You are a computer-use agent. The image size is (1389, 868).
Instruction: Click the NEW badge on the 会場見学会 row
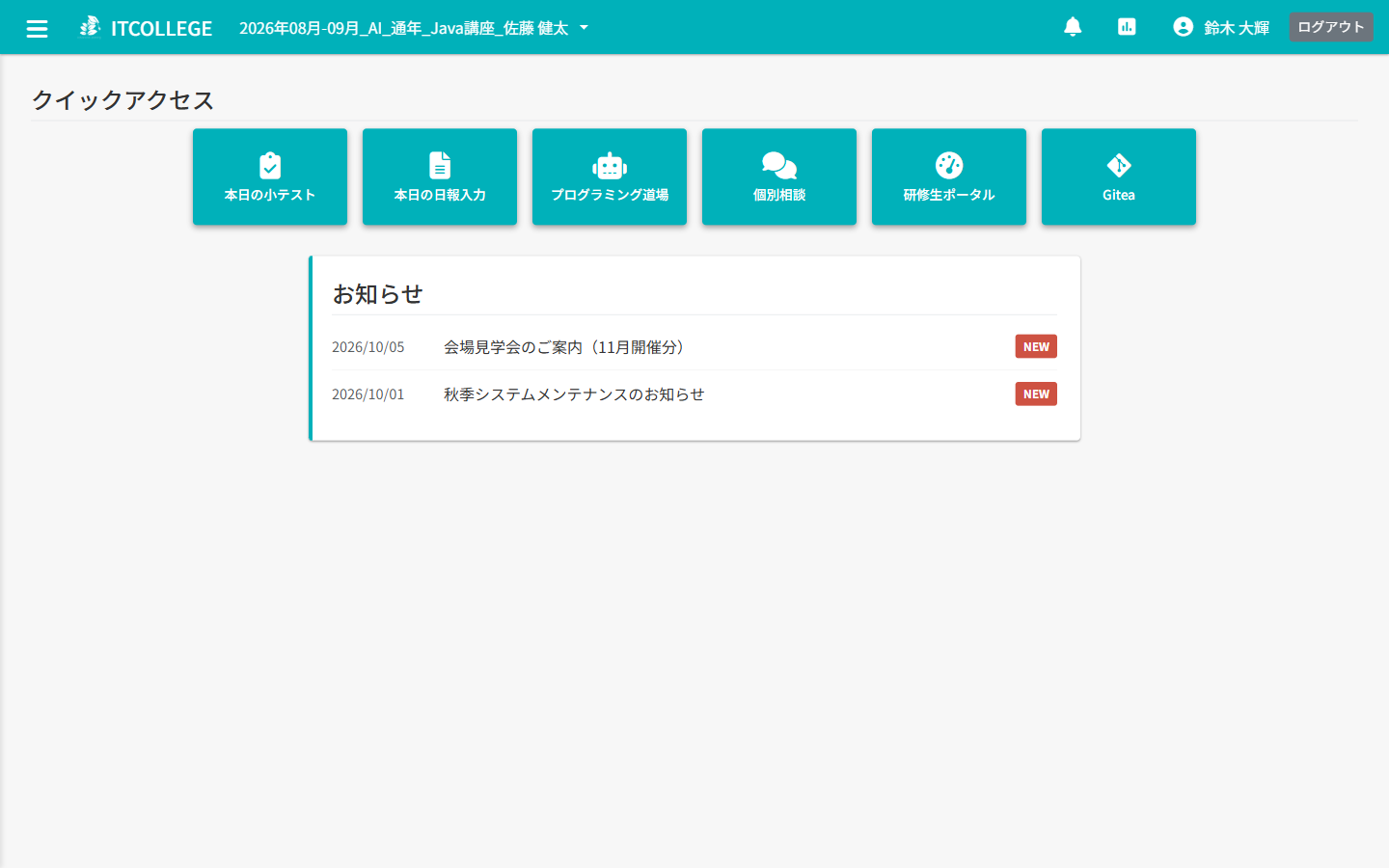point(1036,346)
